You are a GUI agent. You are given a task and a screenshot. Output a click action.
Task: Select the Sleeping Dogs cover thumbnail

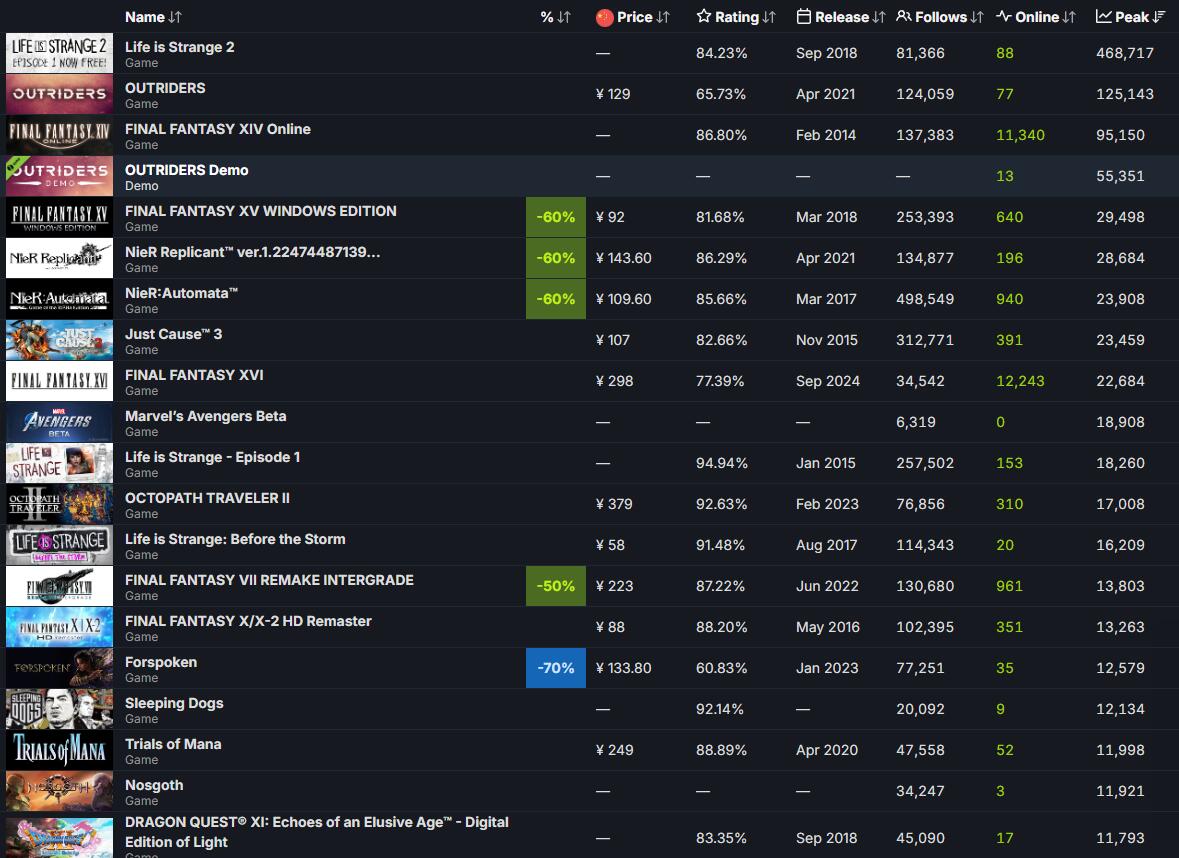(x=59, y=709)
